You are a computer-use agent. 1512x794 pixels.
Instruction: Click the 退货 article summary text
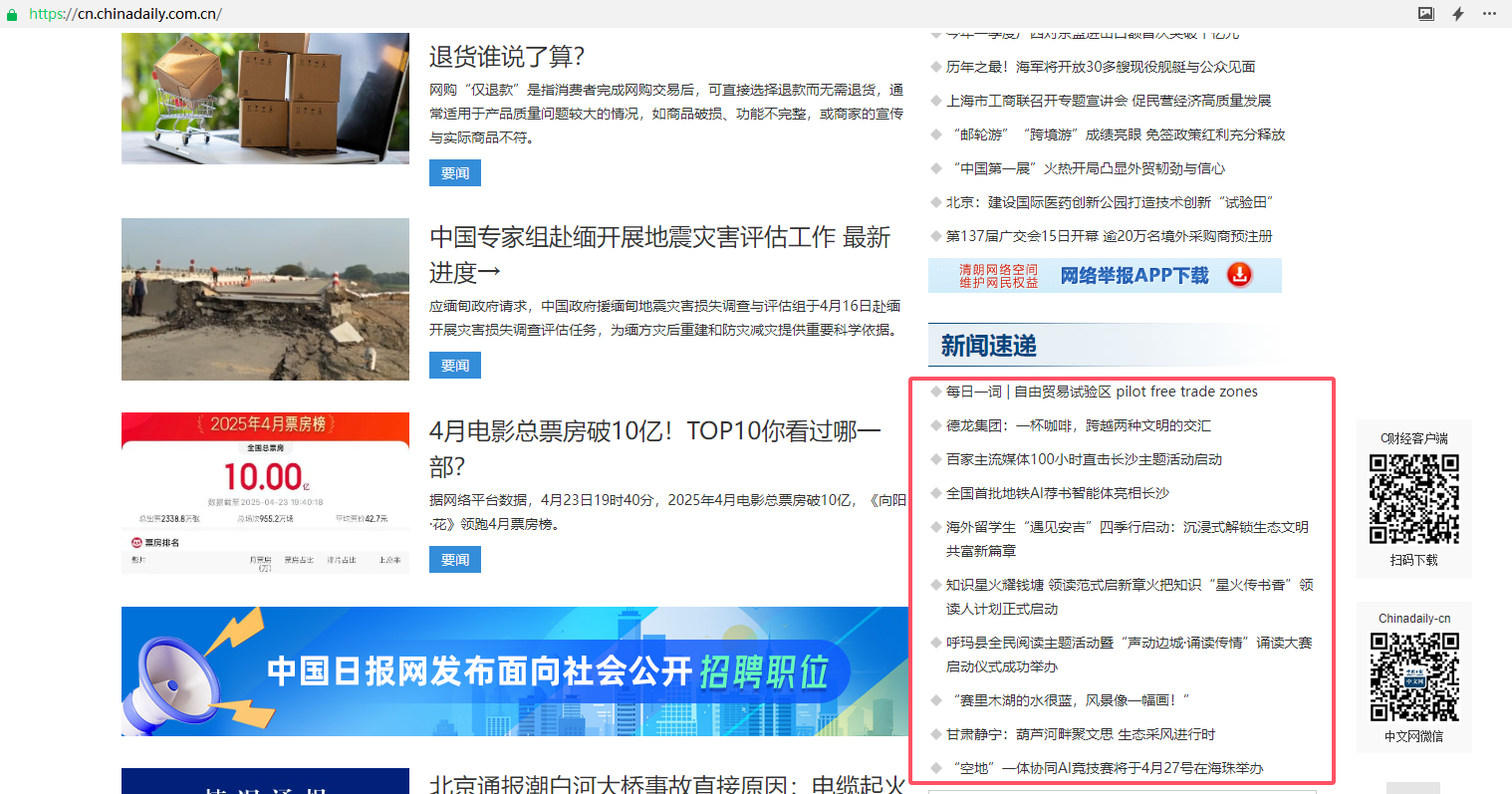tap(666, 114)
